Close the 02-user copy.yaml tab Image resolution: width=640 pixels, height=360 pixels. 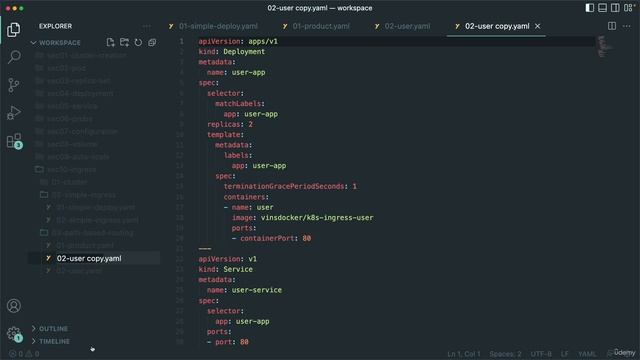tap(538, 26)
